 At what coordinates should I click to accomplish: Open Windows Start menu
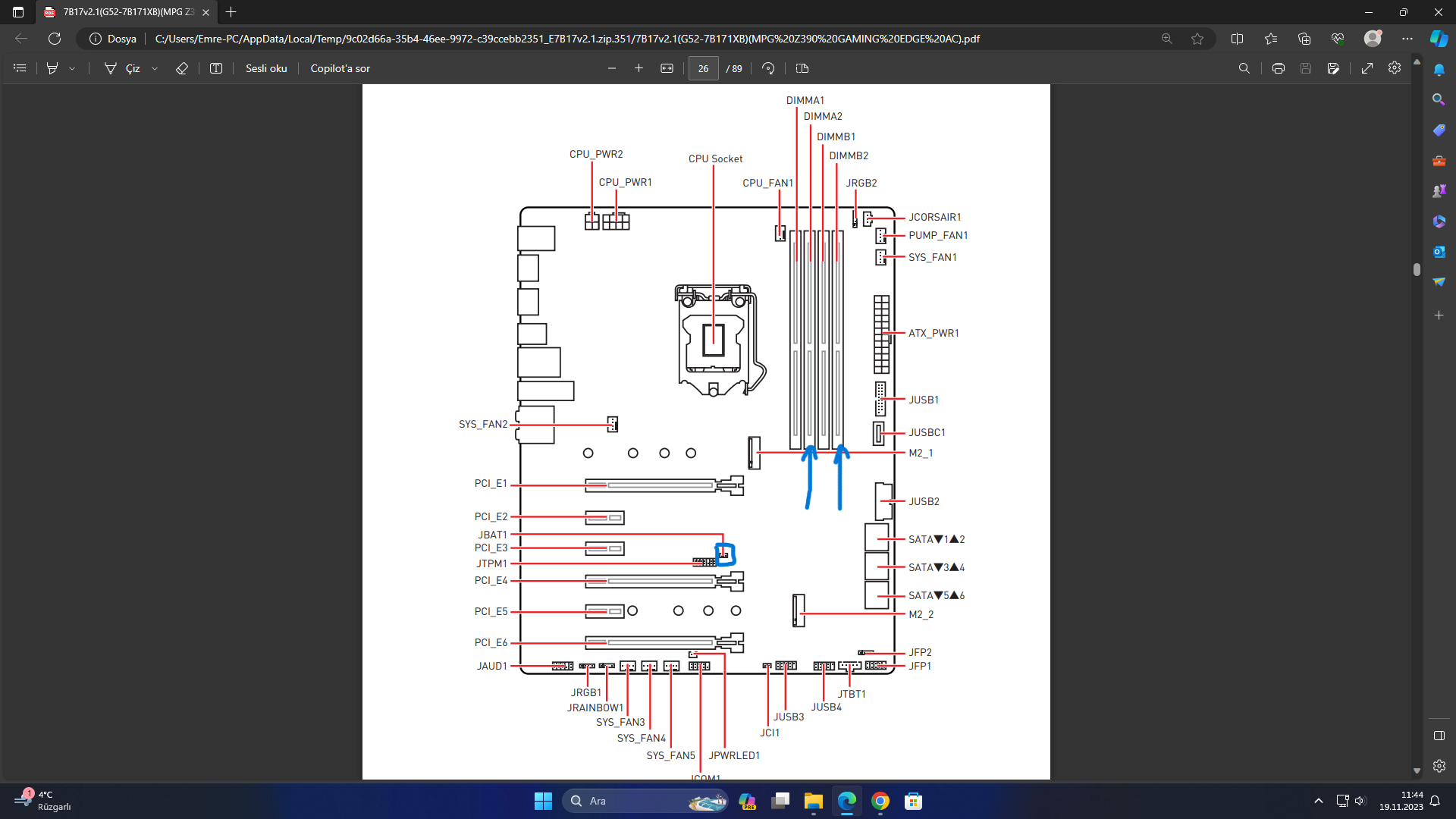click(x=543, y=801)
